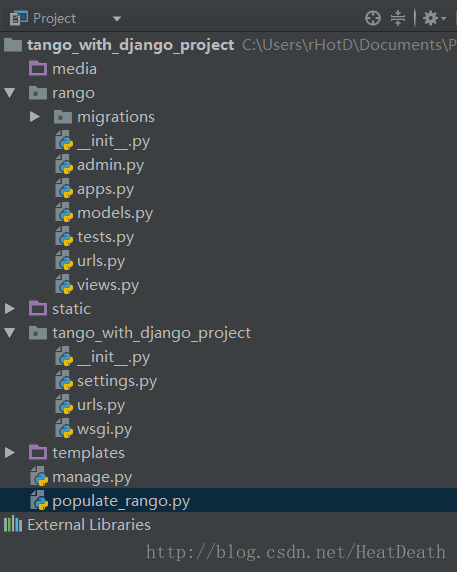Viewport: 457px width, 572px height.
Task: Click the static folder icon
Action: [38, 309]
